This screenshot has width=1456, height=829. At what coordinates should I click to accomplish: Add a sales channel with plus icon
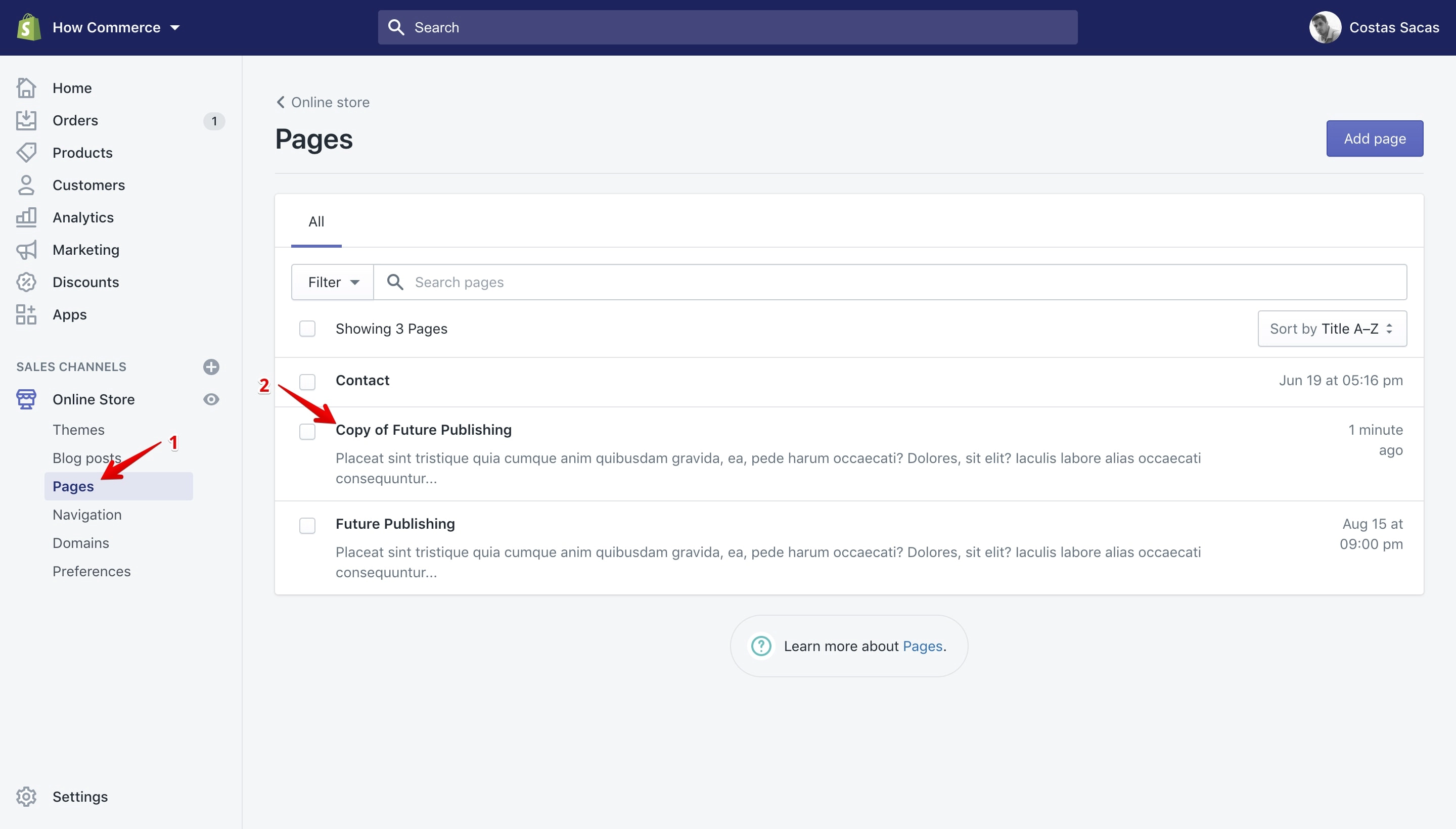click(x=211, y=366)
